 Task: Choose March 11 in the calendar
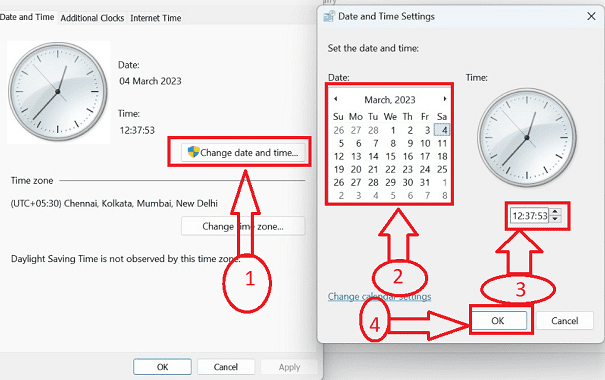(x=442, y=143)
